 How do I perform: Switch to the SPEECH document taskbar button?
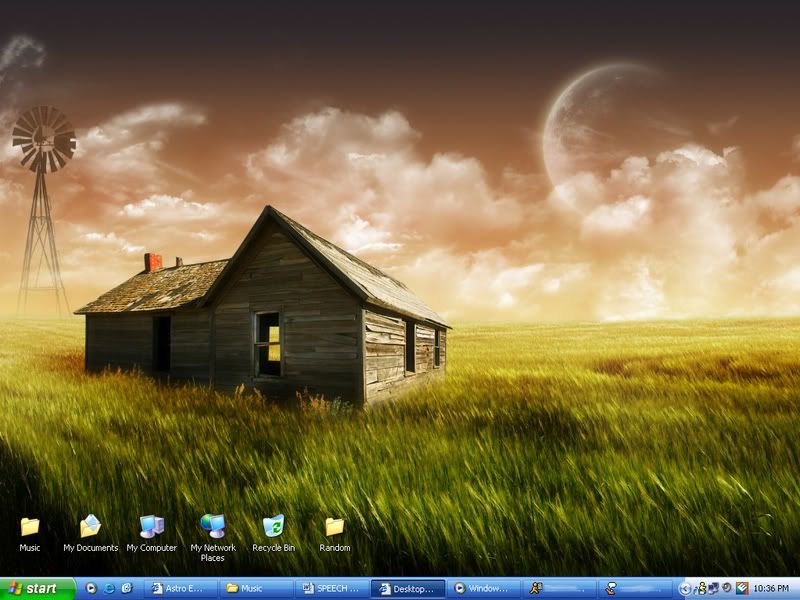click(332, 589)
